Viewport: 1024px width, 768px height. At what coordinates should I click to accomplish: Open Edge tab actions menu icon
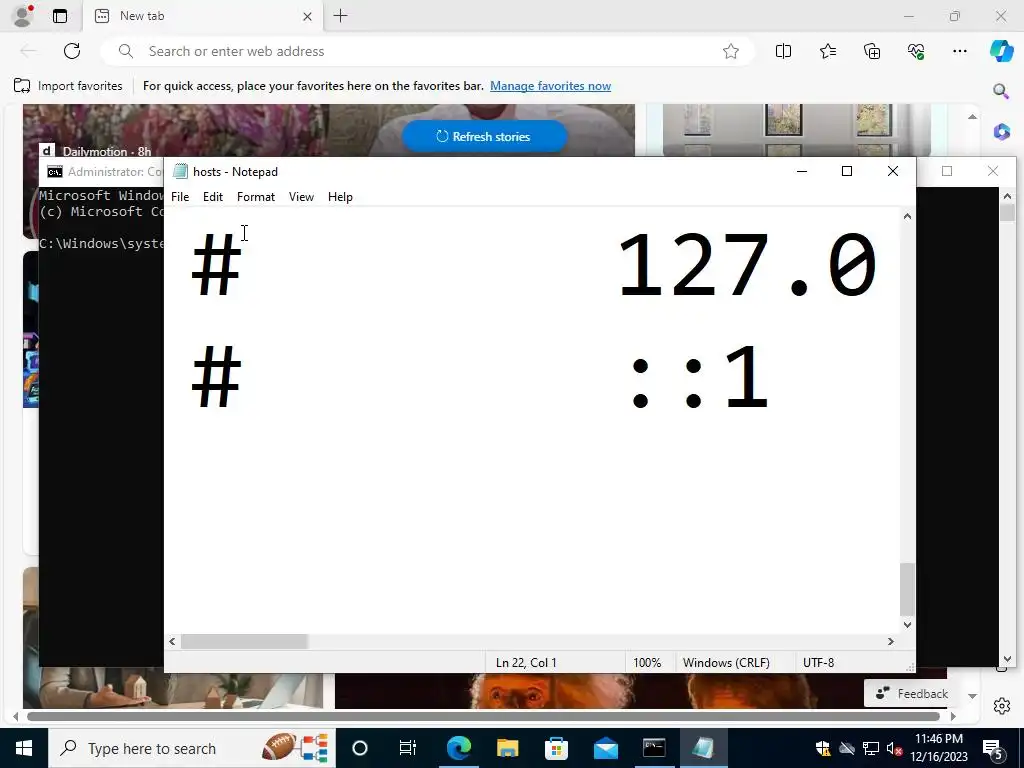coord(60,16)
